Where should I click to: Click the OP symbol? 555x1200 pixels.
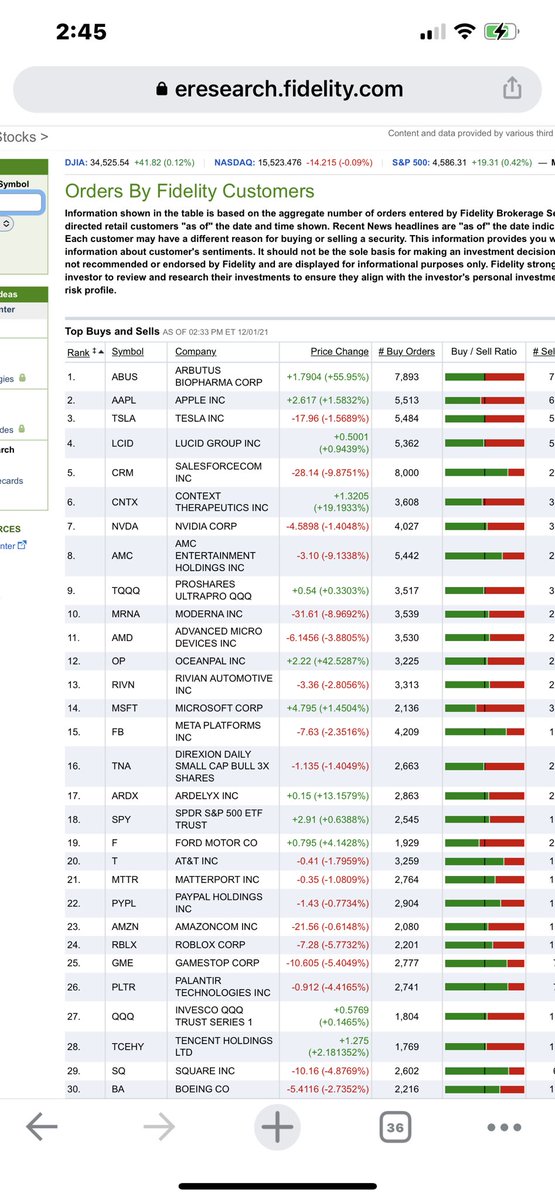coord(119,661)
